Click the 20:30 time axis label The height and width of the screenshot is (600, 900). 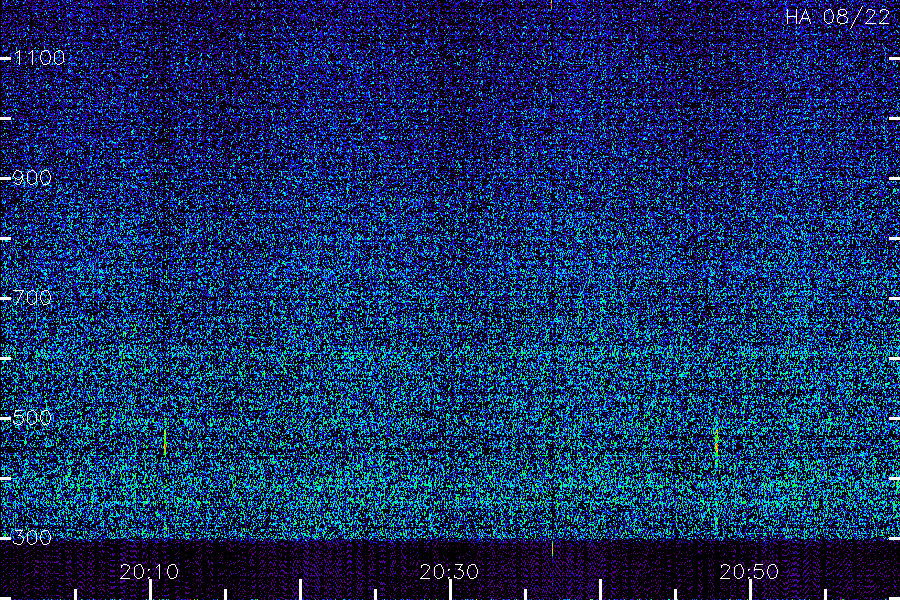tap(449, 571)
